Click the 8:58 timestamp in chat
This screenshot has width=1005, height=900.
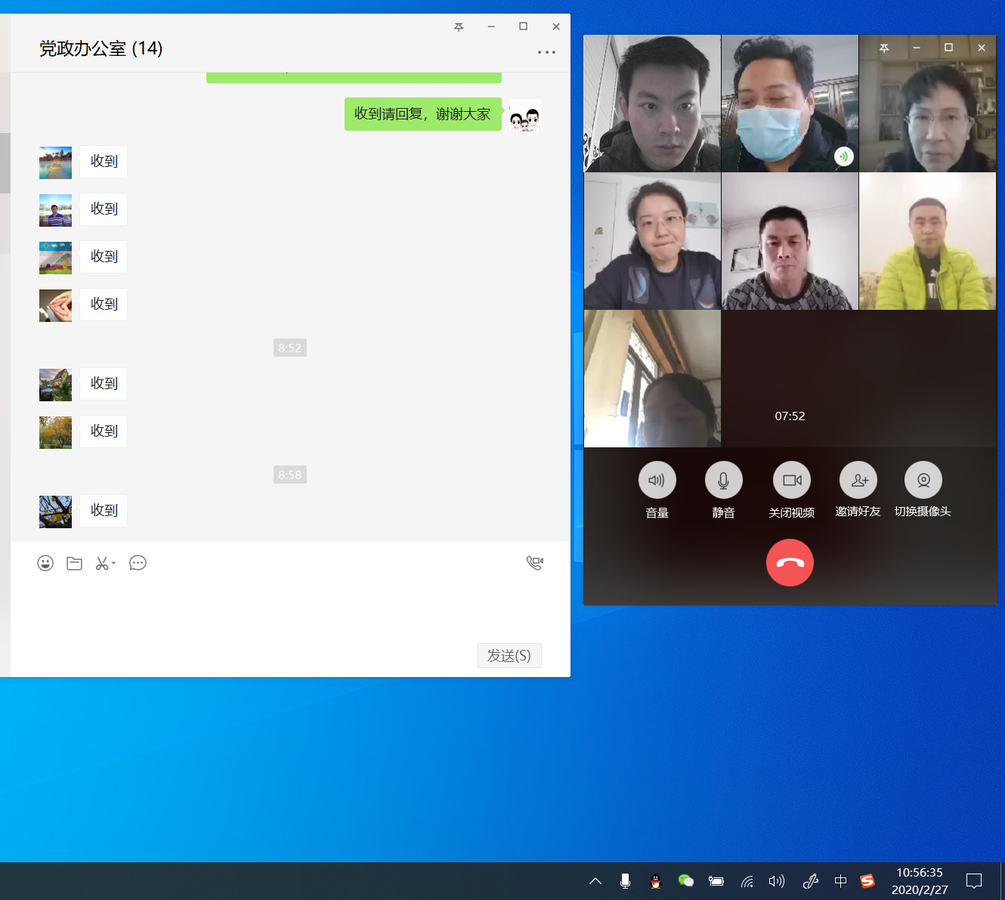(290, 475)
